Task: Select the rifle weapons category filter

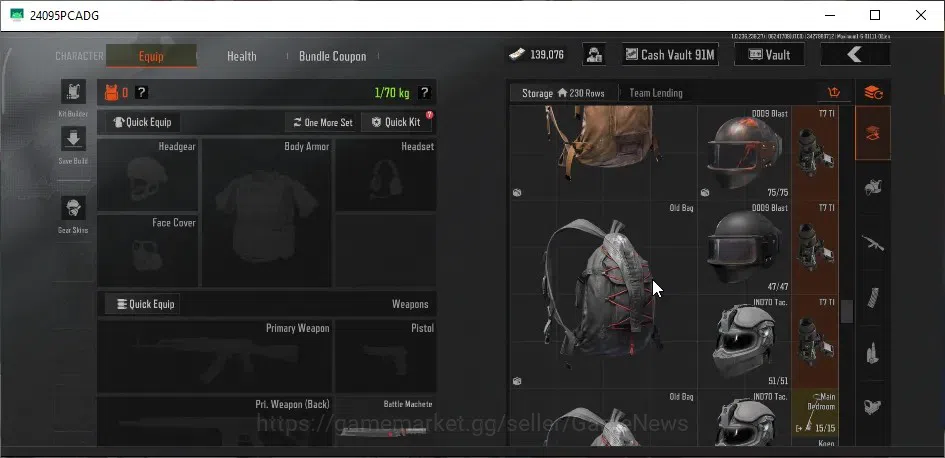Action: click(x=873, y=243)
